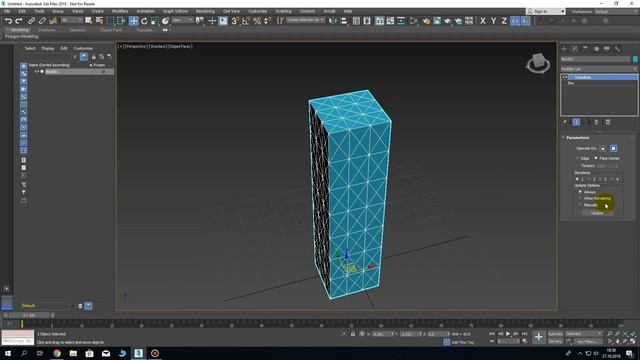Open the Display command panel tab
The width and height of the screenshot is (640, 360).
607,49
